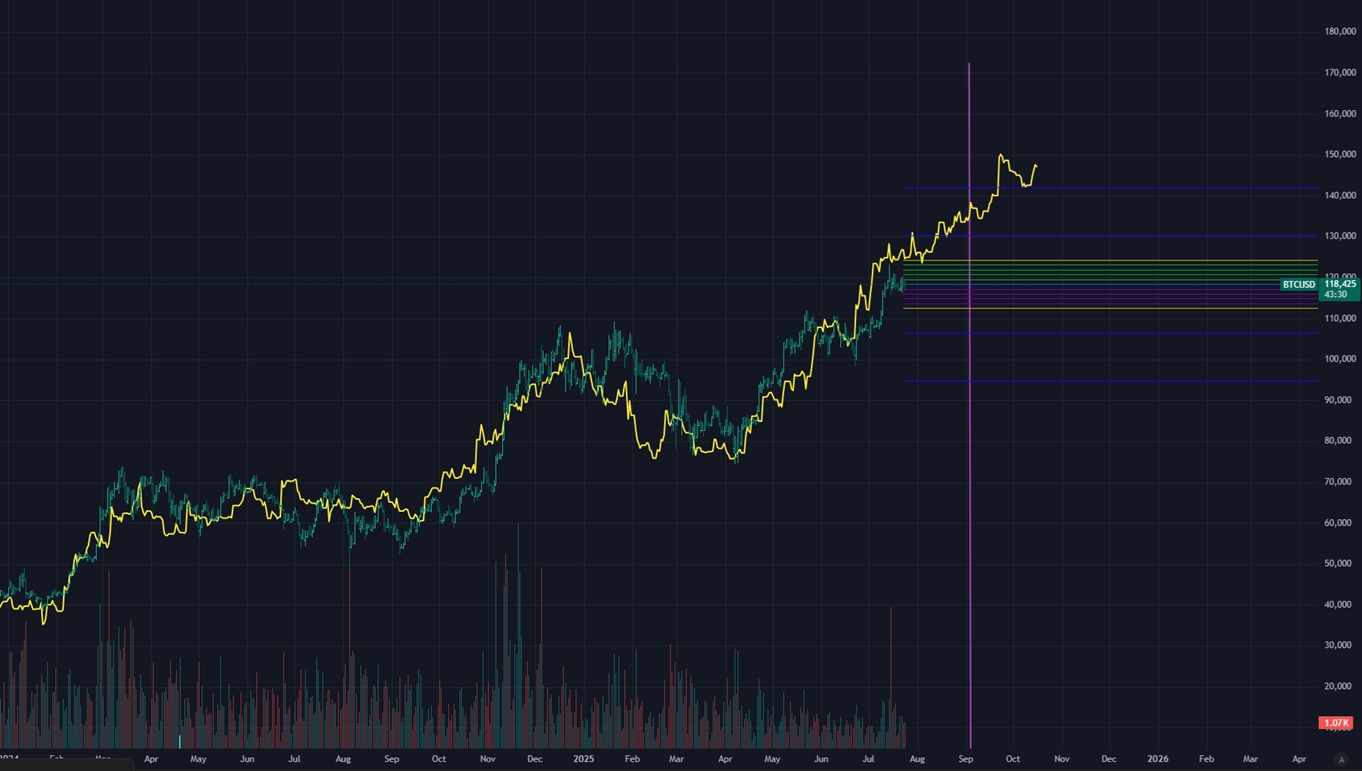Click the Mar label after 2026 on time axis
Screen dimensions: 1362x771
pyautogui.click(x=1250, y=759)
